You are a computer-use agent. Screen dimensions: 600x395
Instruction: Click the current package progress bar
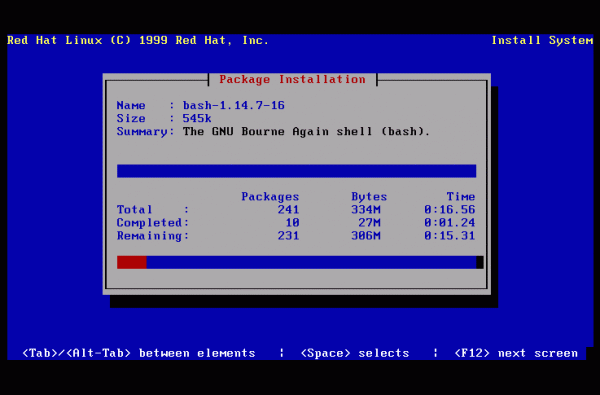(x=297, y=171)
